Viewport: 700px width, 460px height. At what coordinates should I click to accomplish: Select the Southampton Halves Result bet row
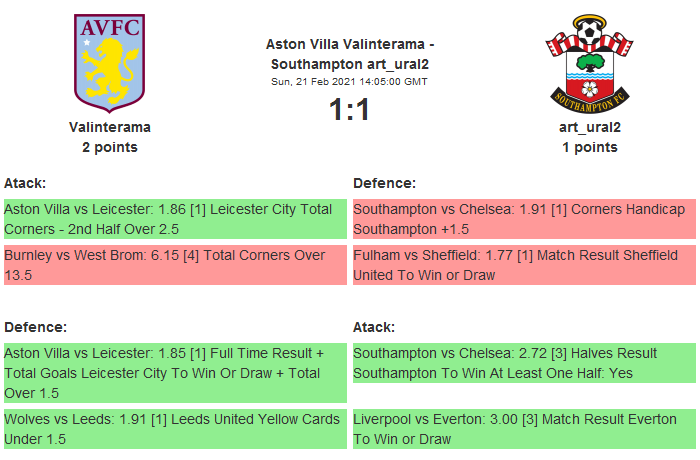pos(524,363)
